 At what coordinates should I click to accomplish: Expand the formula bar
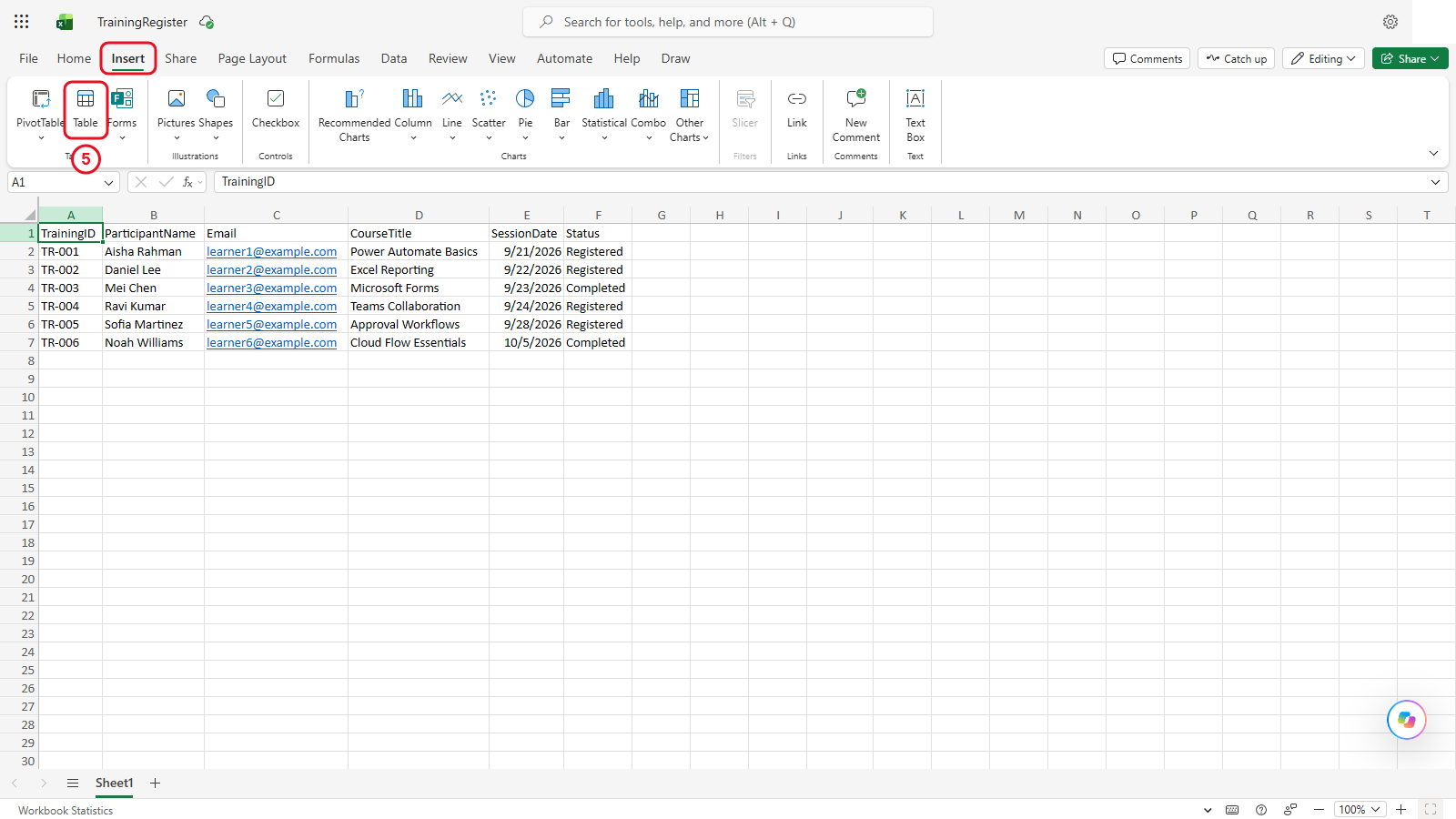click(x=1435, y=182)
